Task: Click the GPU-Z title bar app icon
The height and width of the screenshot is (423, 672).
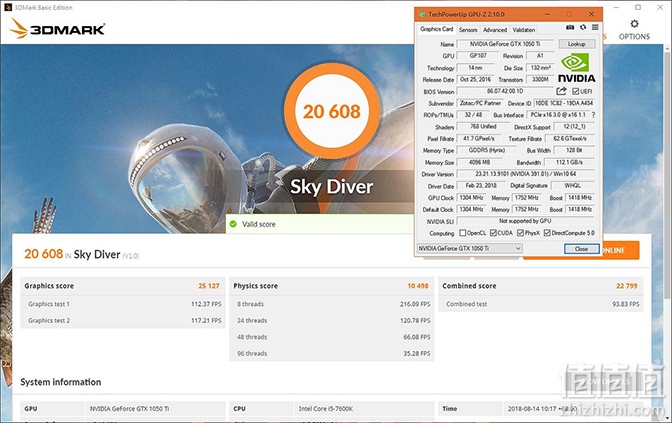Action: coord(422,14)
